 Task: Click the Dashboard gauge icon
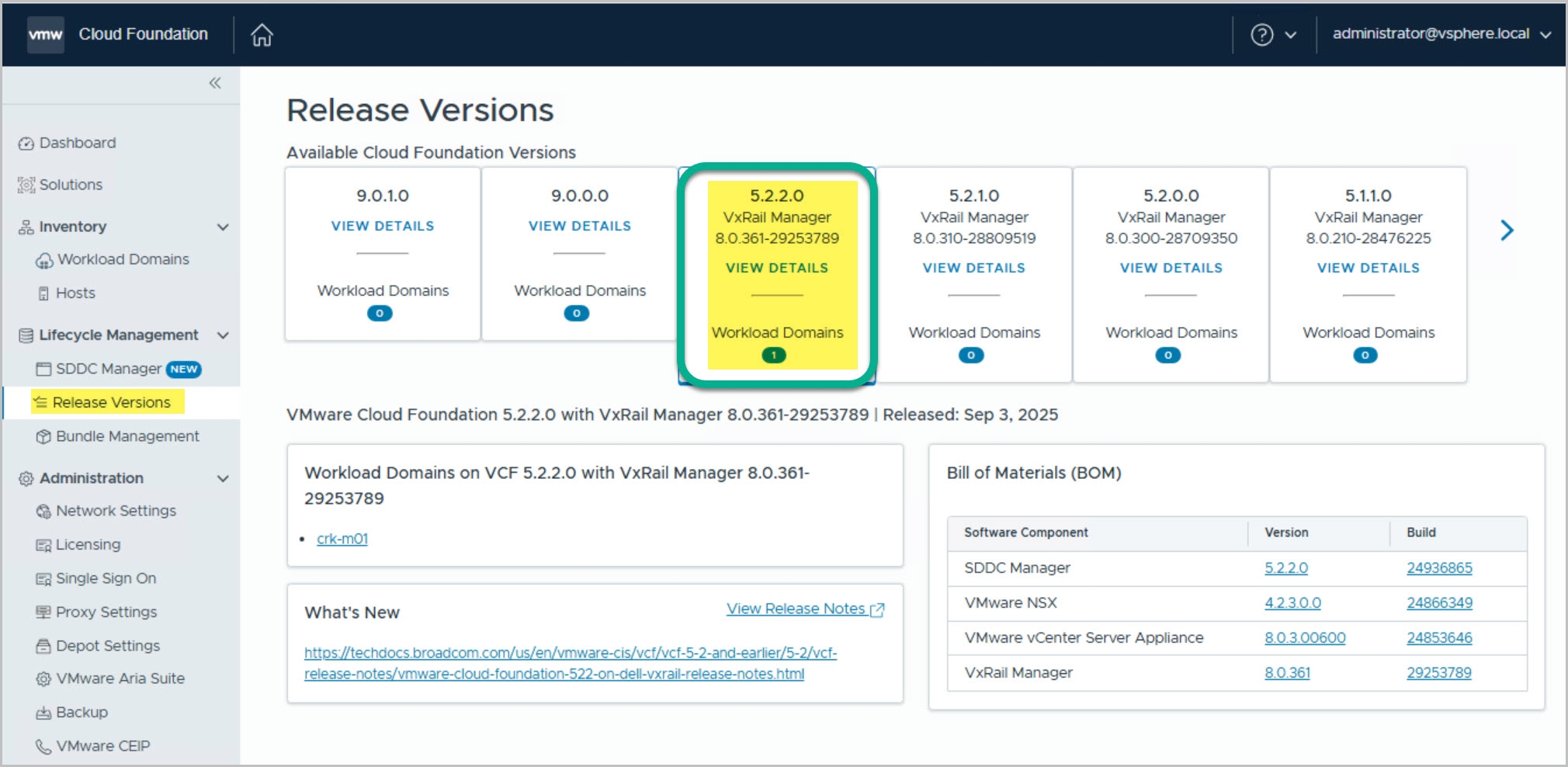pyautogui.click(x=26, y=144)
